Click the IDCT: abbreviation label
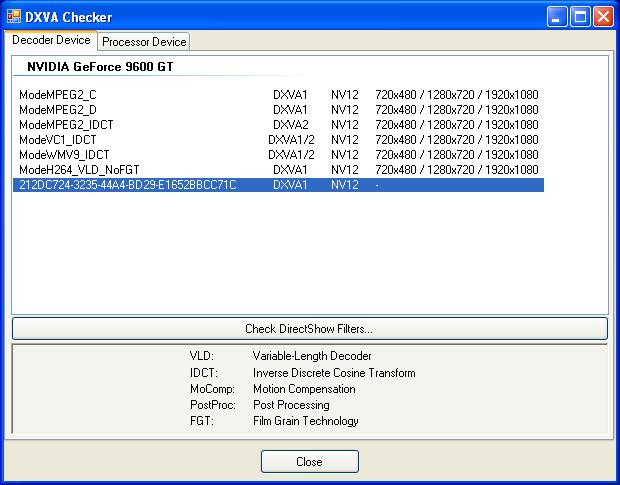This screenshot has height=485, width=620. coord(204,373)
